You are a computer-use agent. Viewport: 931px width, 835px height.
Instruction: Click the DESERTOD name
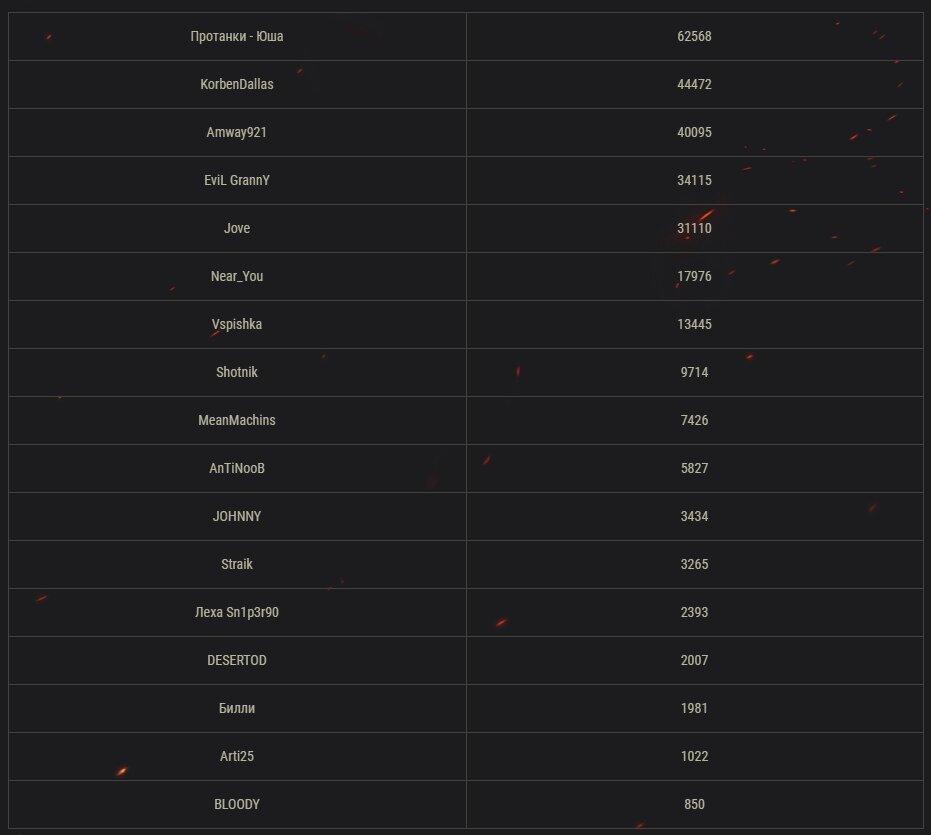click(237, 660)
